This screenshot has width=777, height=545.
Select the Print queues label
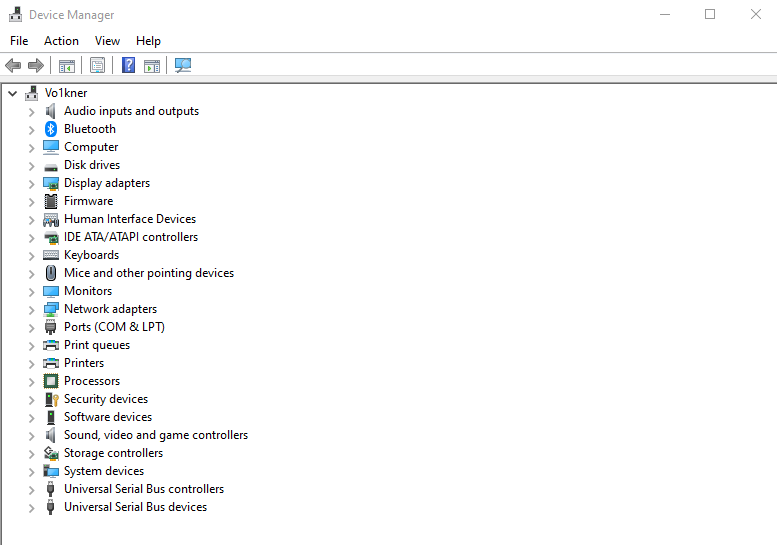pos(97,345)
